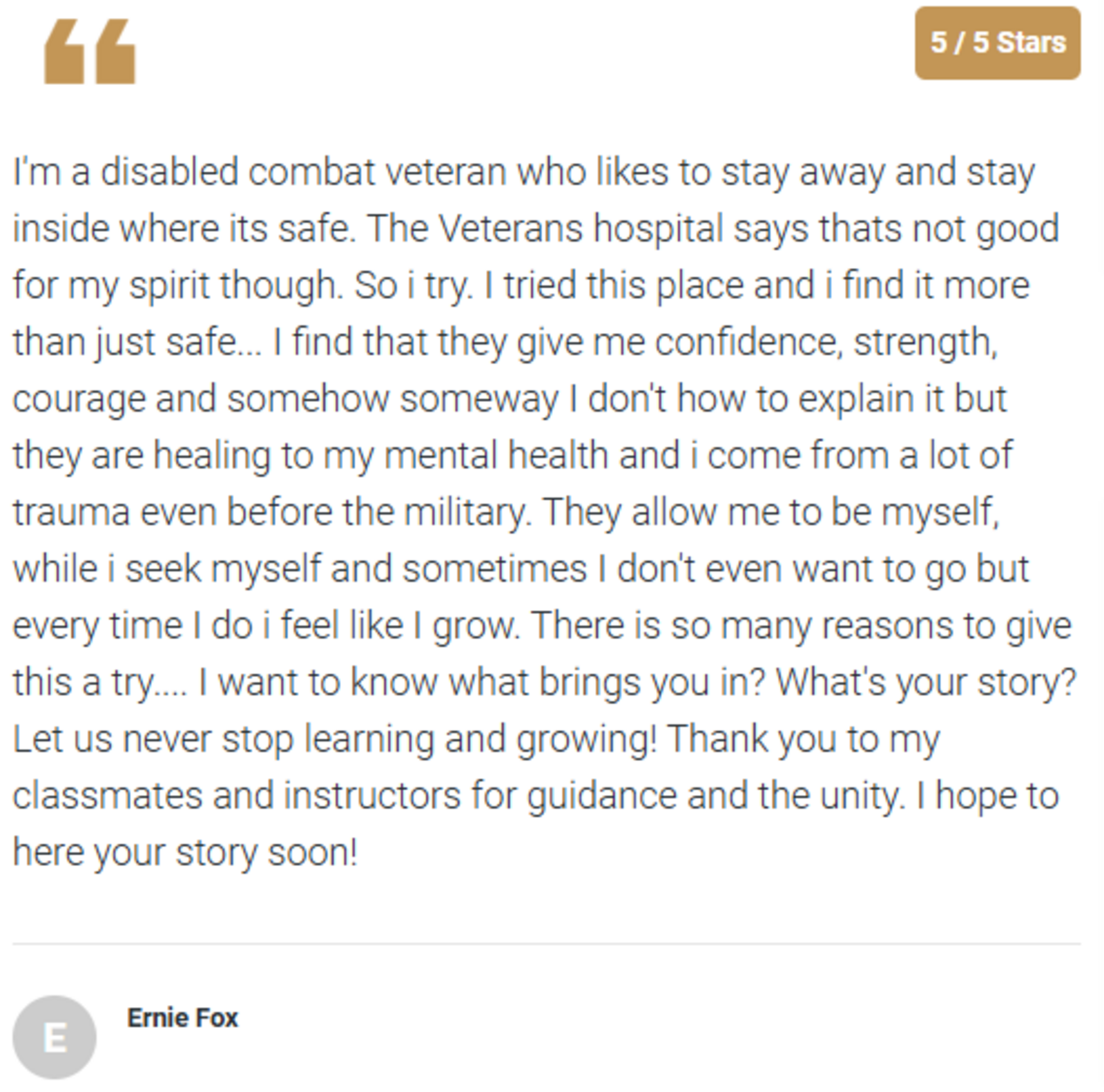
Task: Click the closing text "here your story soon!"
Action: [185, 852]
